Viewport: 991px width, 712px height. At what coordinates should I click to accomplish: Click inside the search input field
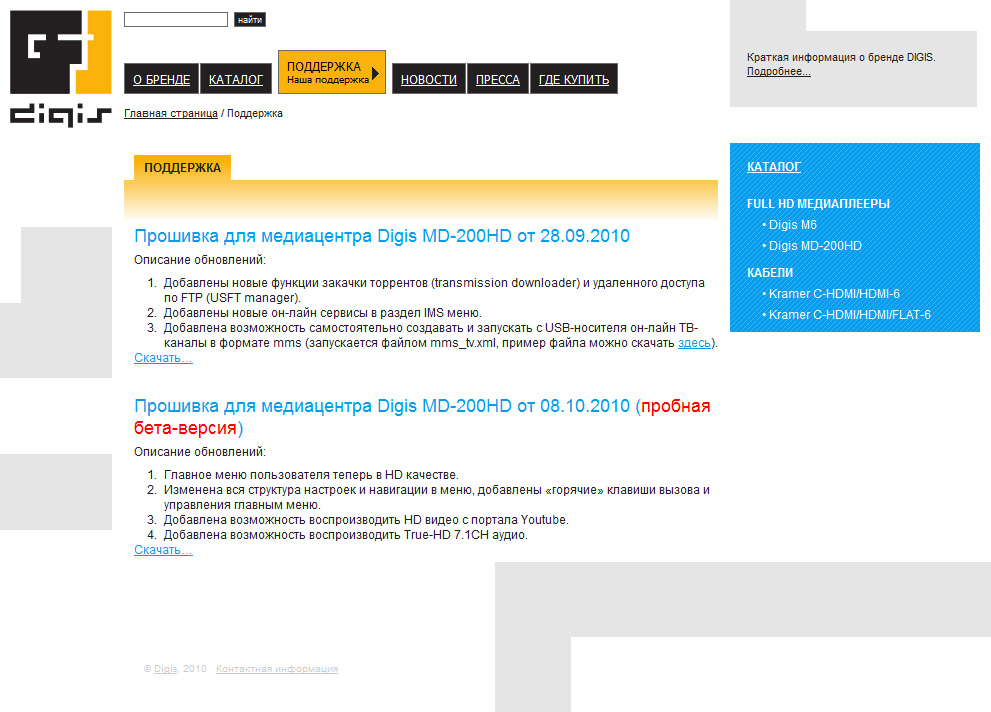click(x=175, y=18)
